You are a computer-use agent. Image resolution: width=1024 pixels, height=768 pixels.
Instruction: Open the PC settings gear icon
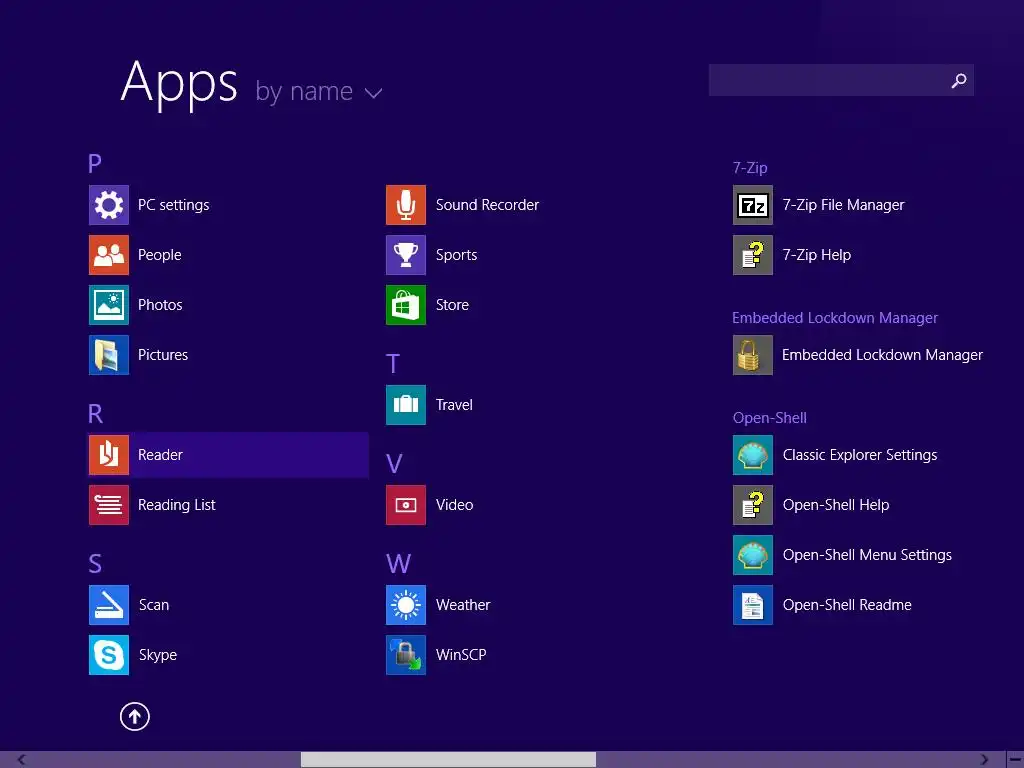[108, 205]
